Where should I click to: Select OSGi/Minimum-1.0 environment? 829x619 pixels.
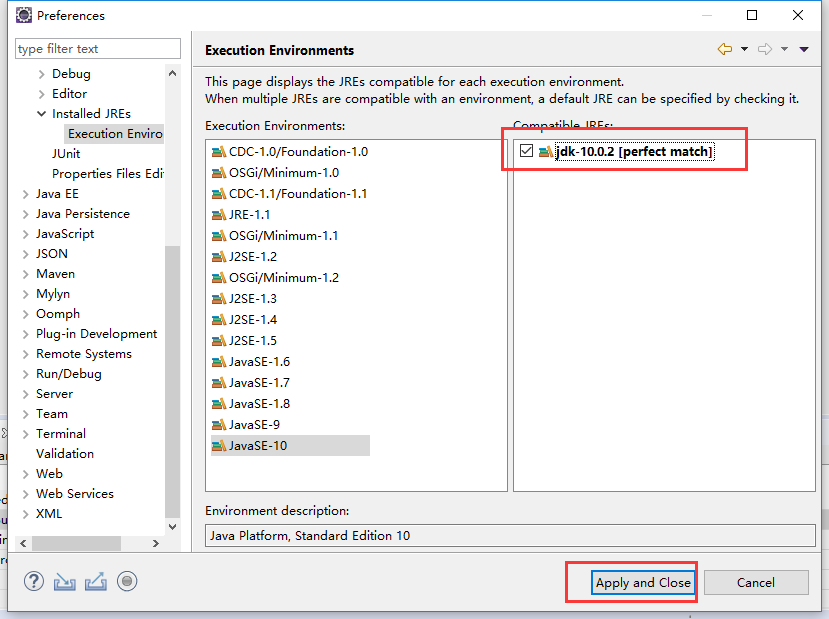275,173
